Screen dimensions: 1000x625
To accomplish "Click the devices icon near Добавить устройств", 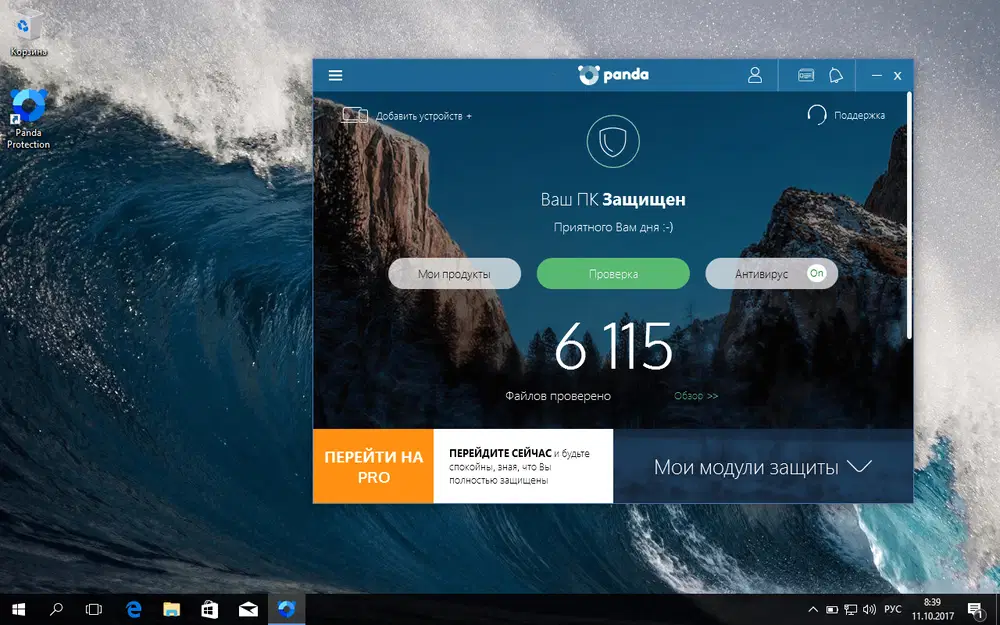I will pos(354,114).
